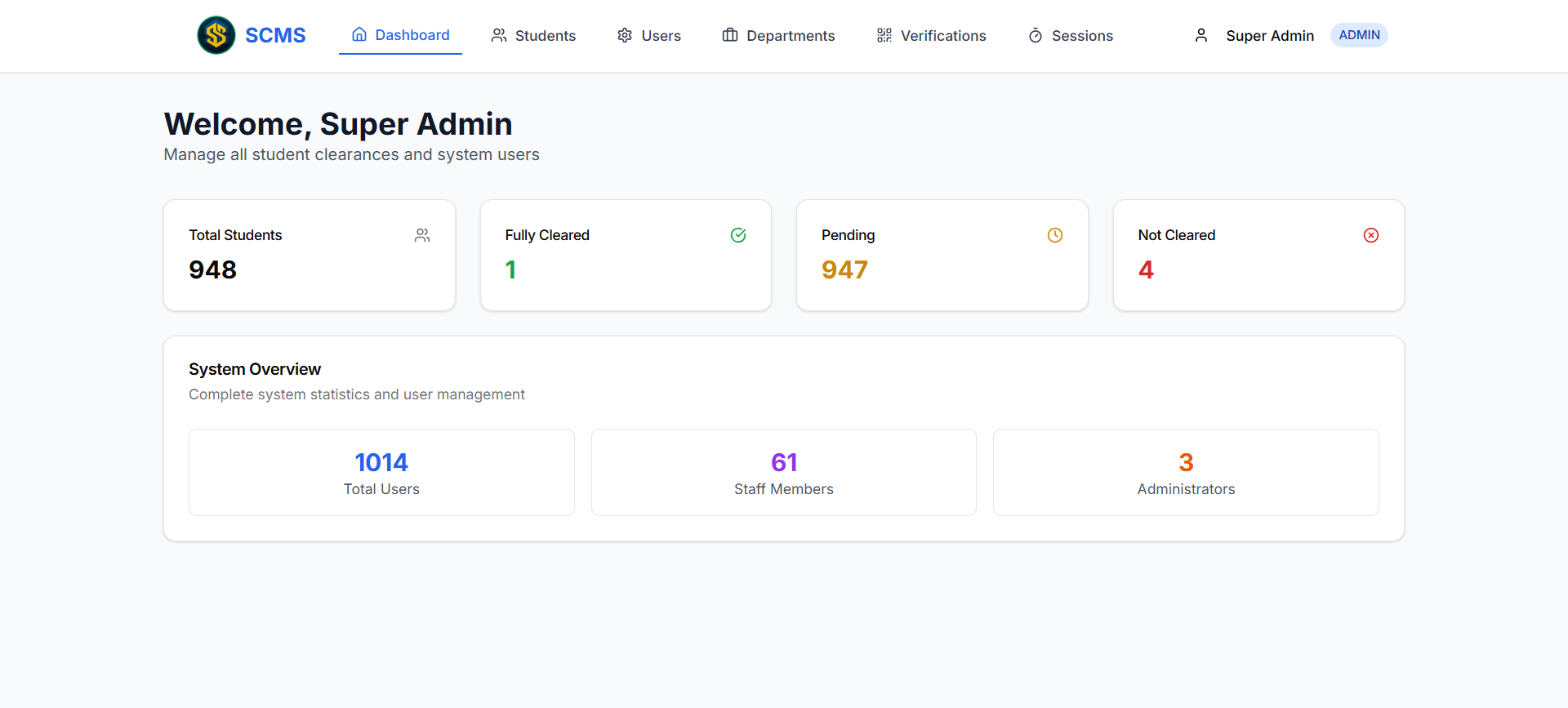The height and width of the screenshot is (708, 1568).
Task: Click the SCMS logo icon
Action: coord(216,35)
